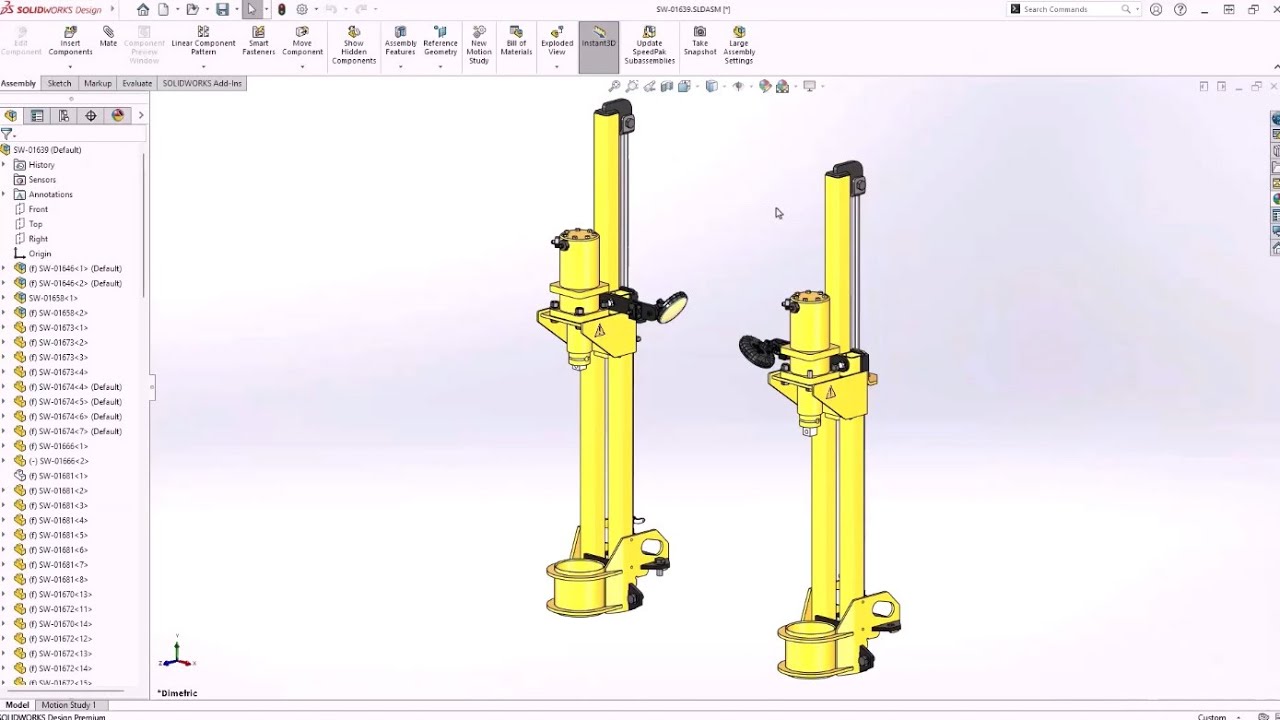This screenshot has width=1280, height=720.
Task: Open DisplayManager tab icon
Action: 118,116
